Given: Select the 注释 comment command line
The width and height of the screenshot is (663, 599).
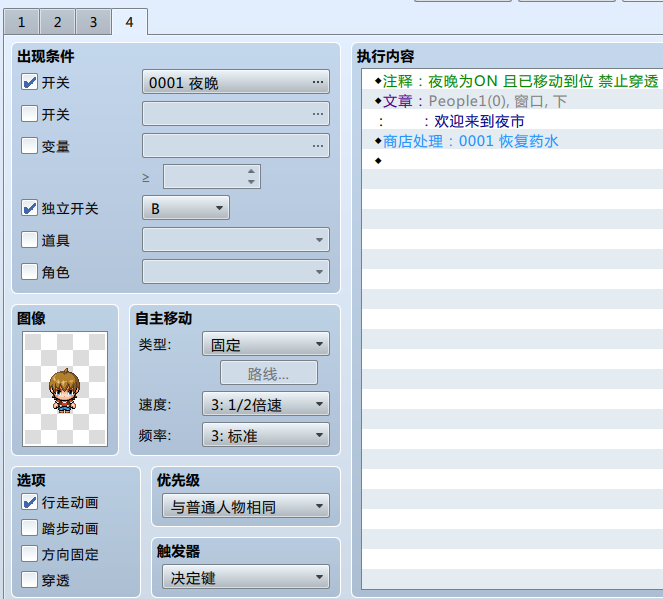Looking at the screenshot, I should [512, 81].
